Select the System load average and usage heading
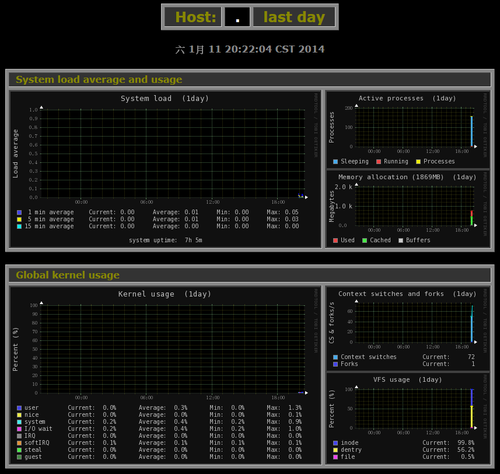 99,80
